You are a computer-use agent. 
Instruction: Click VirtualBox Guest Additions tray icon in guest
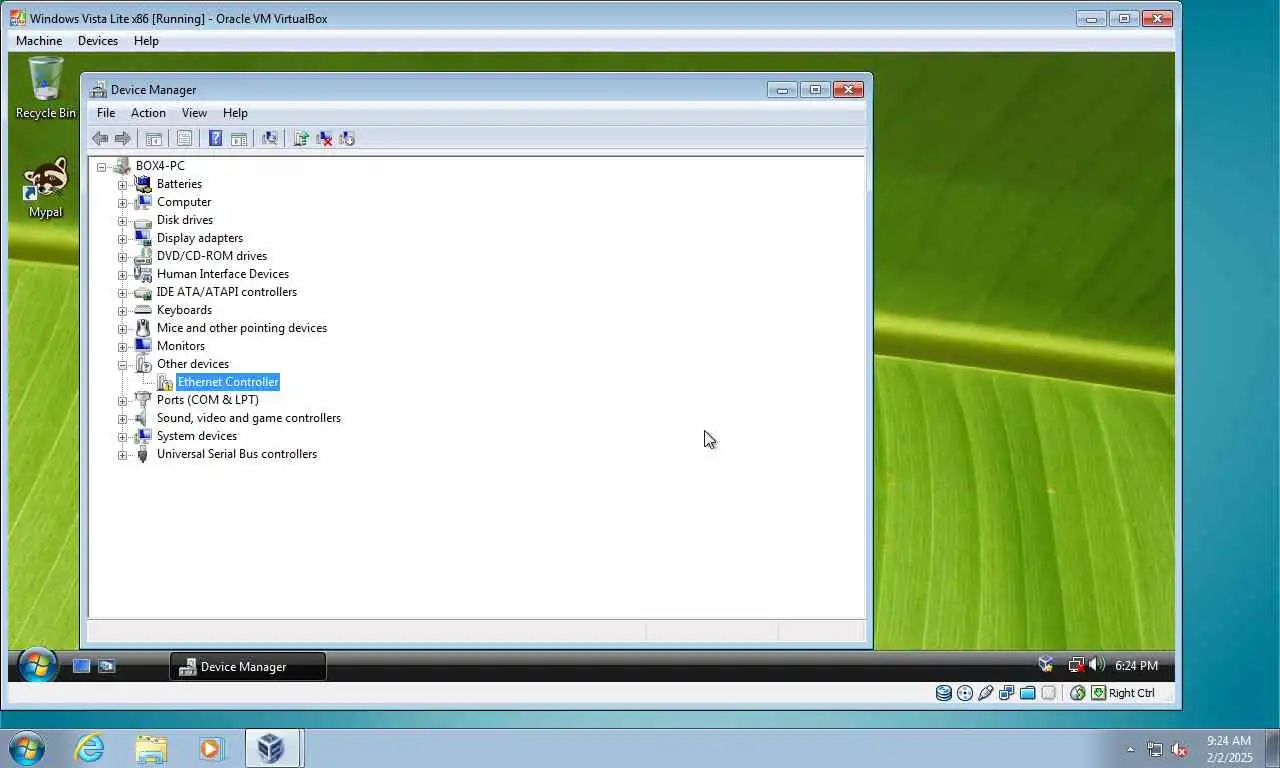1046,664
